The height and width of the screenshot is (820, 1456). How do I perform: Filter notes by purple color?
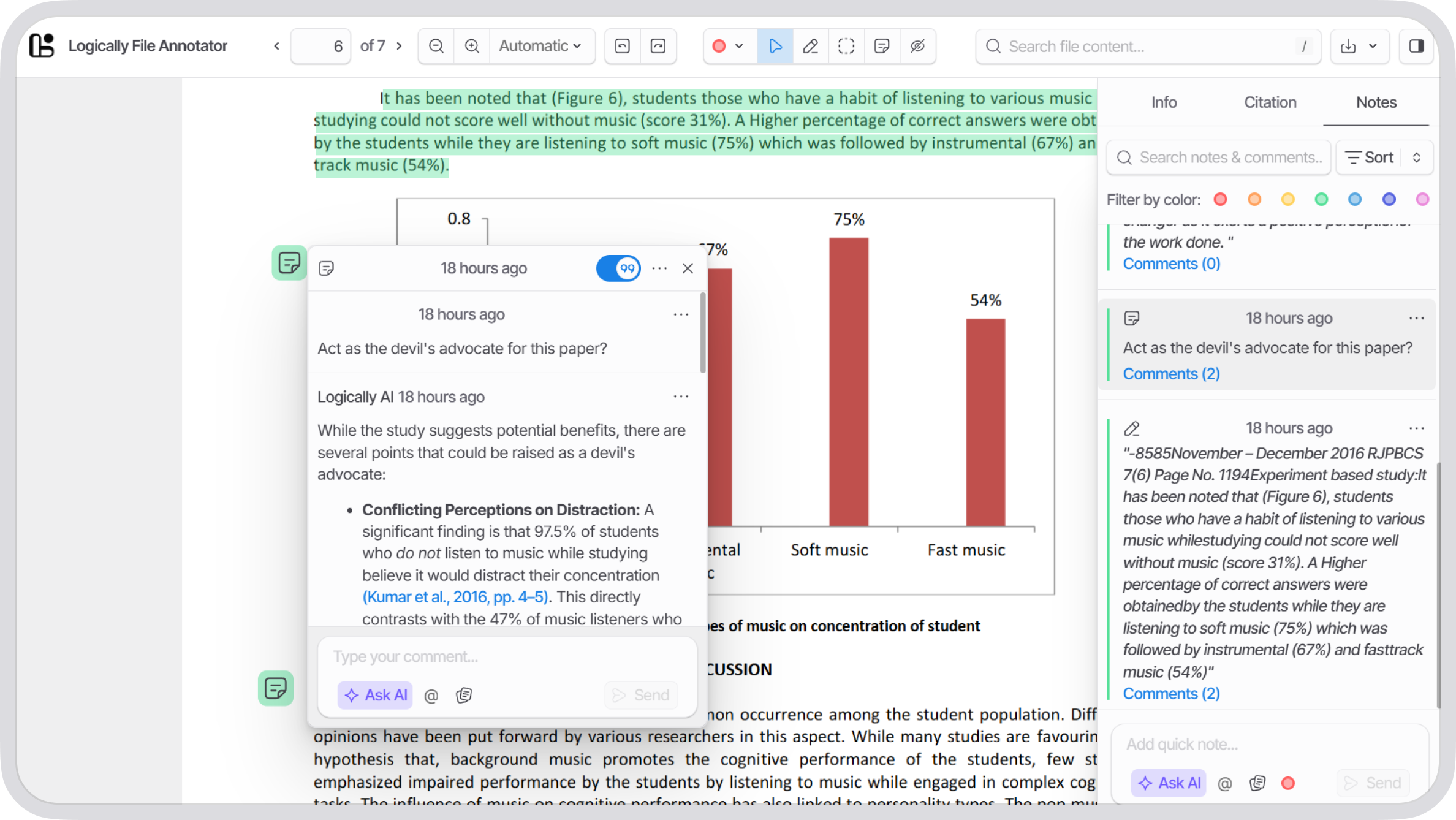1389,199
